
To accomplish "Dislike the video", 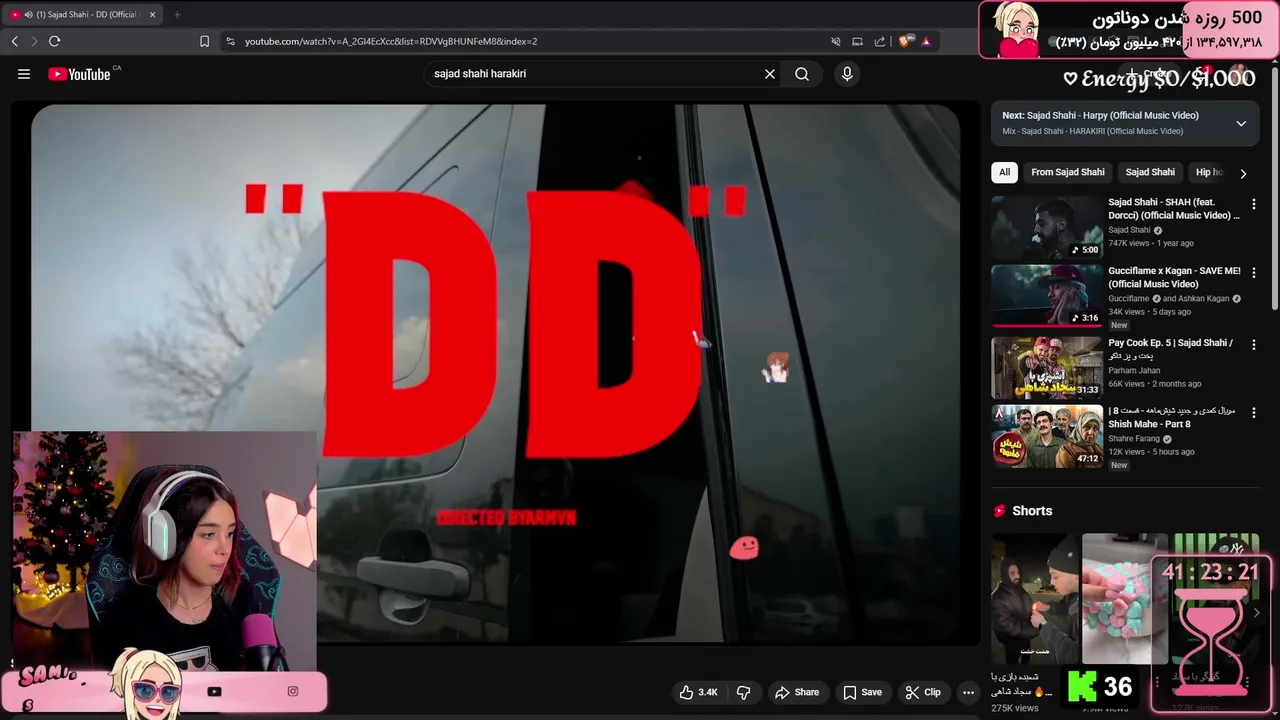I will click(x=743, y=692).
